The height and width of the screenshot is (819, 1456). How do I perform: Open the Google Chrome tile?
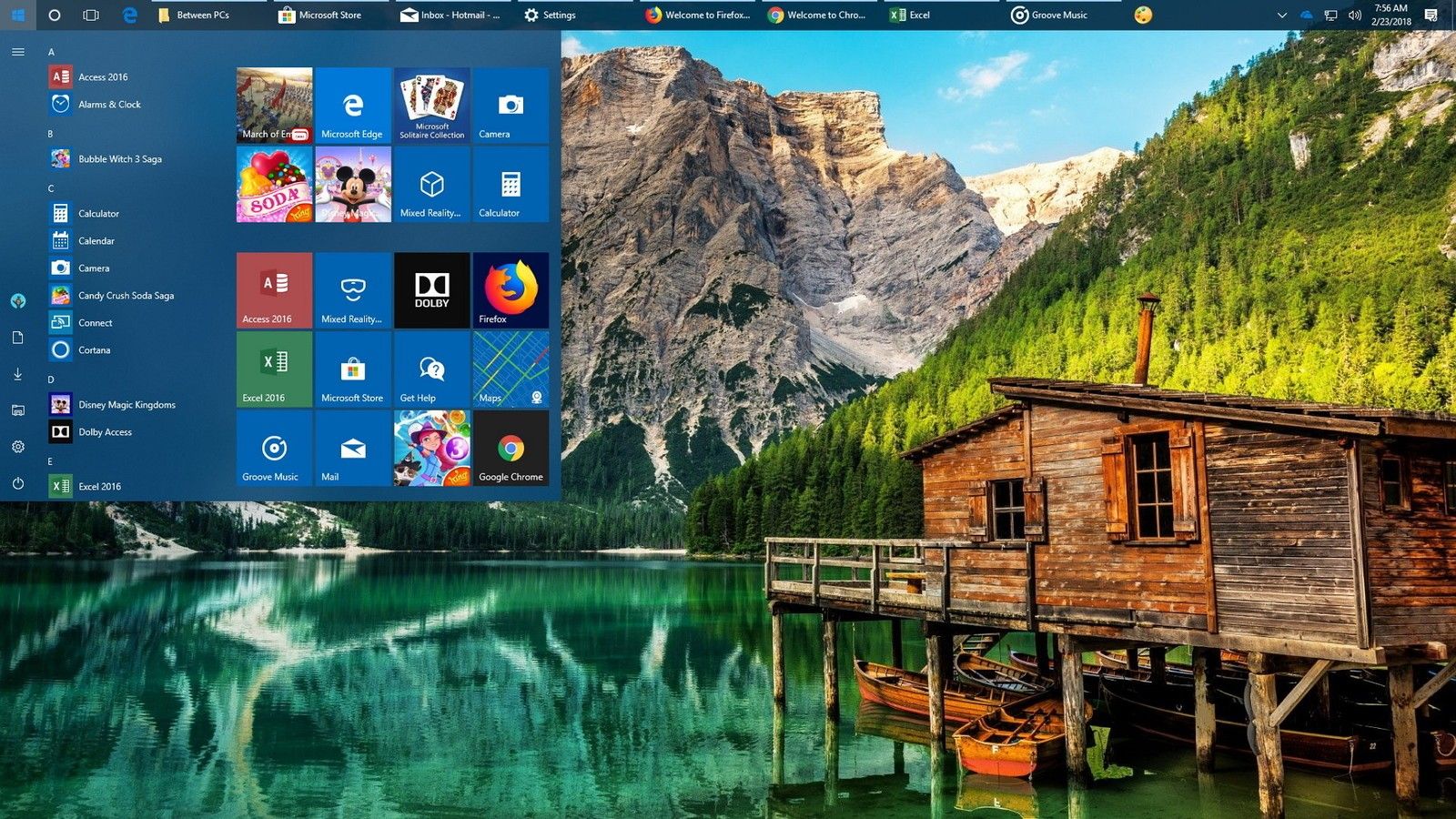click(511, 448)
